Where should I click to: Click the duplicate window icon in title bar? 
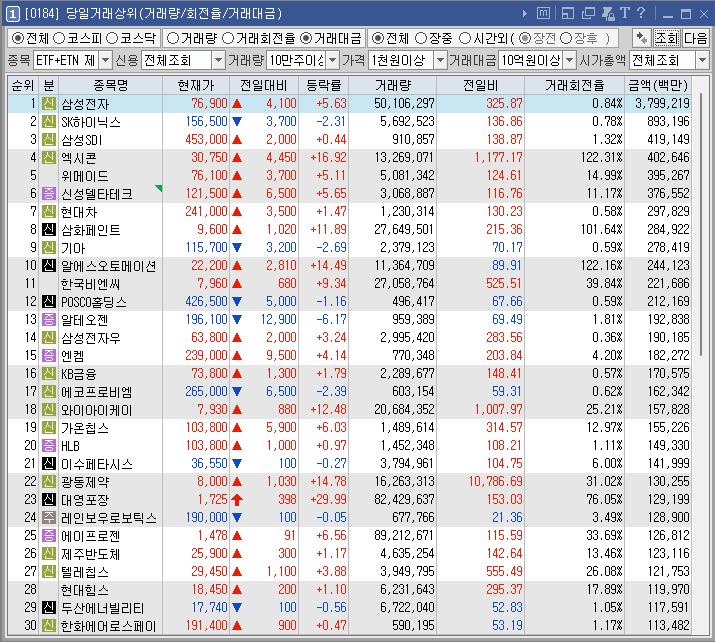click(588, 14)
